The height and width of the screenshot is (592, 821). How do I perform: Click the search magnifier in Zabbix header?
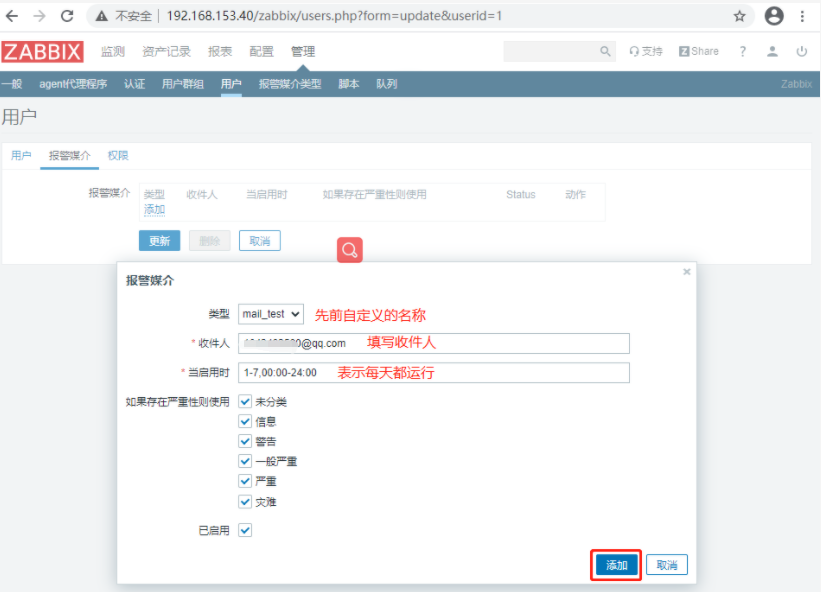tap(605, 51)
